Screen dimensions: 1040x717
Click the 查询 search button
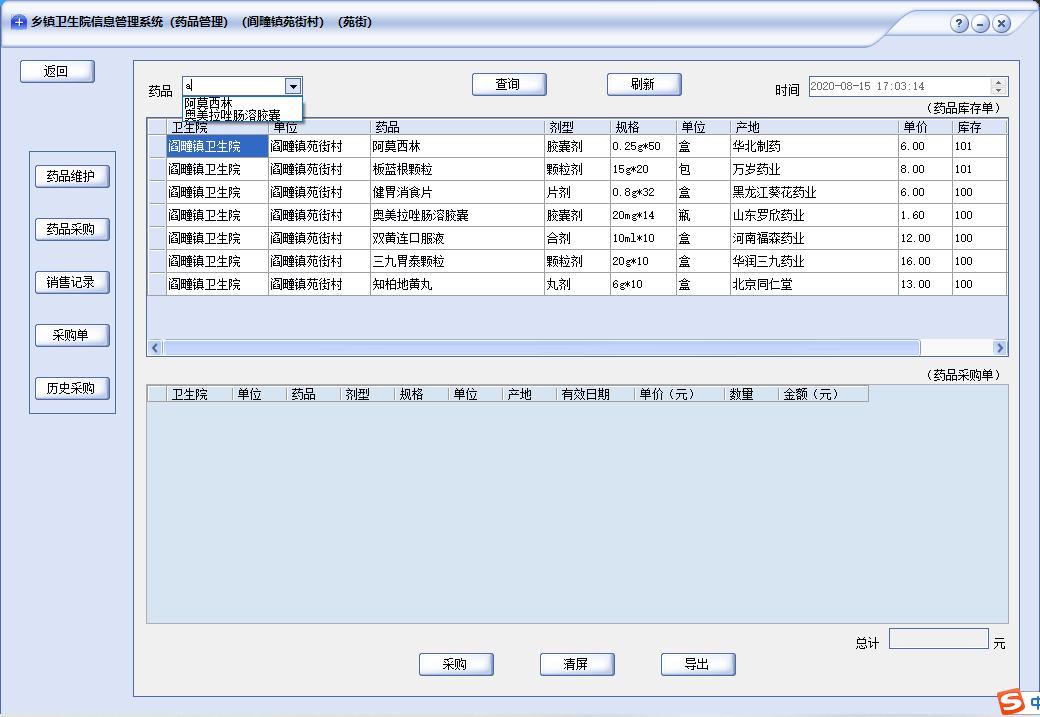509,84
